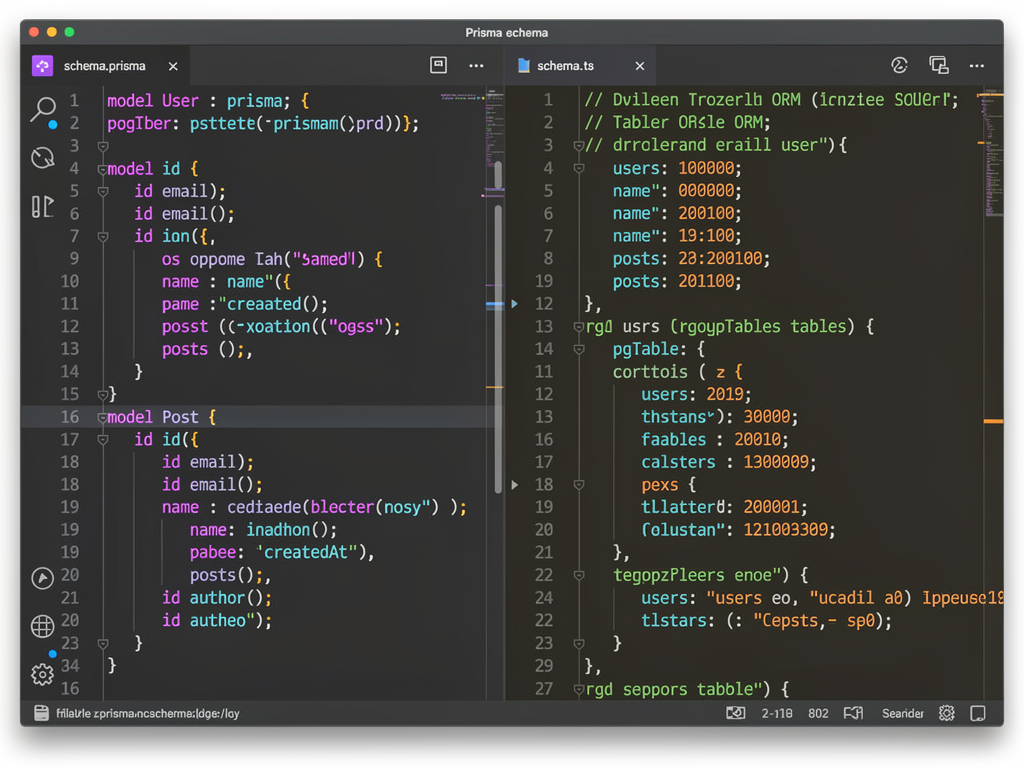Click the gutter arrow marker beside right-pane '},' line 12
The image size is (1024, 768).
(515, 304)
